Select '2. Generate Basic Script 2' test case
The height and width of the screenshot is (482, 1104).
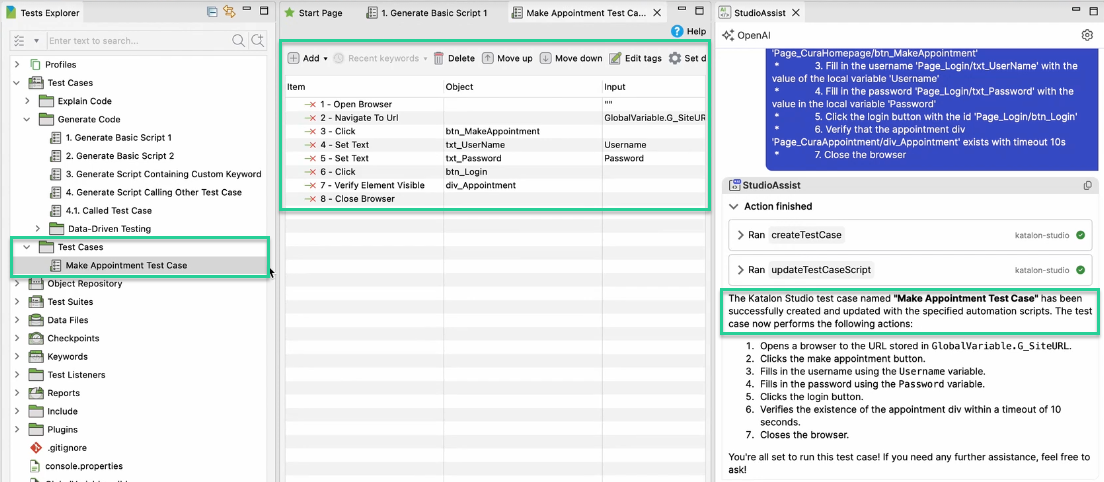click(120, 156)
